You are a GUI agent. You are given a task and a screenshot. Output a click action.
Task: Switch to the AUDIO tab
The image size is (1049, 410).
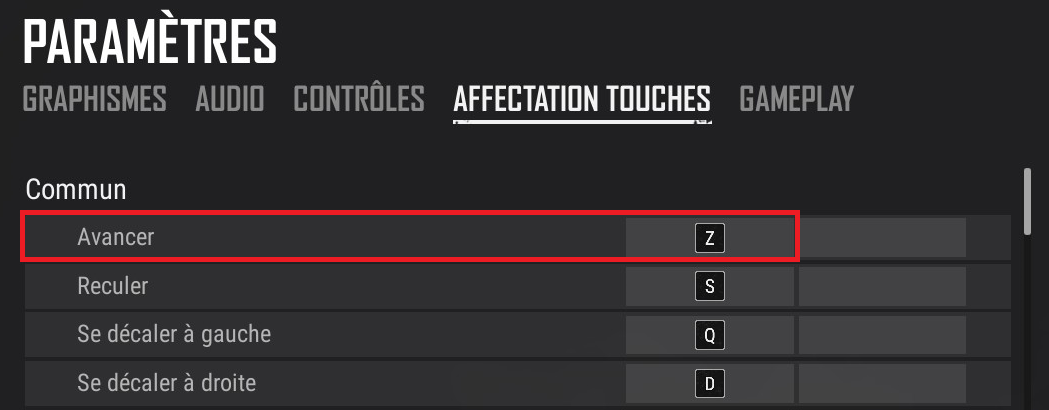pos(230,99)
